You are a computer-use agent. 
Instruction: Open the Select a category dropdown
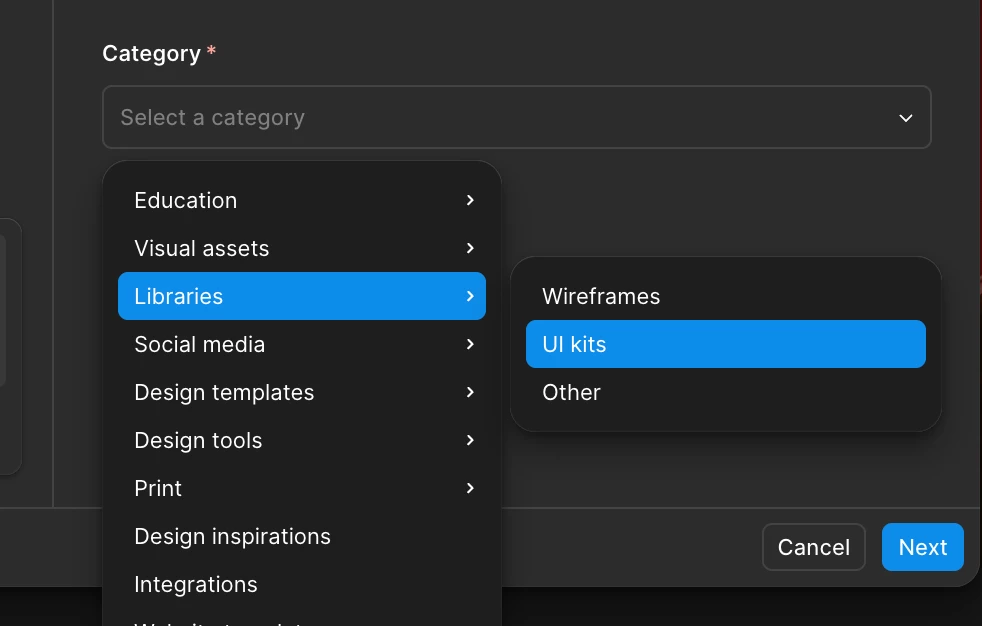click(x=500, y=118)
